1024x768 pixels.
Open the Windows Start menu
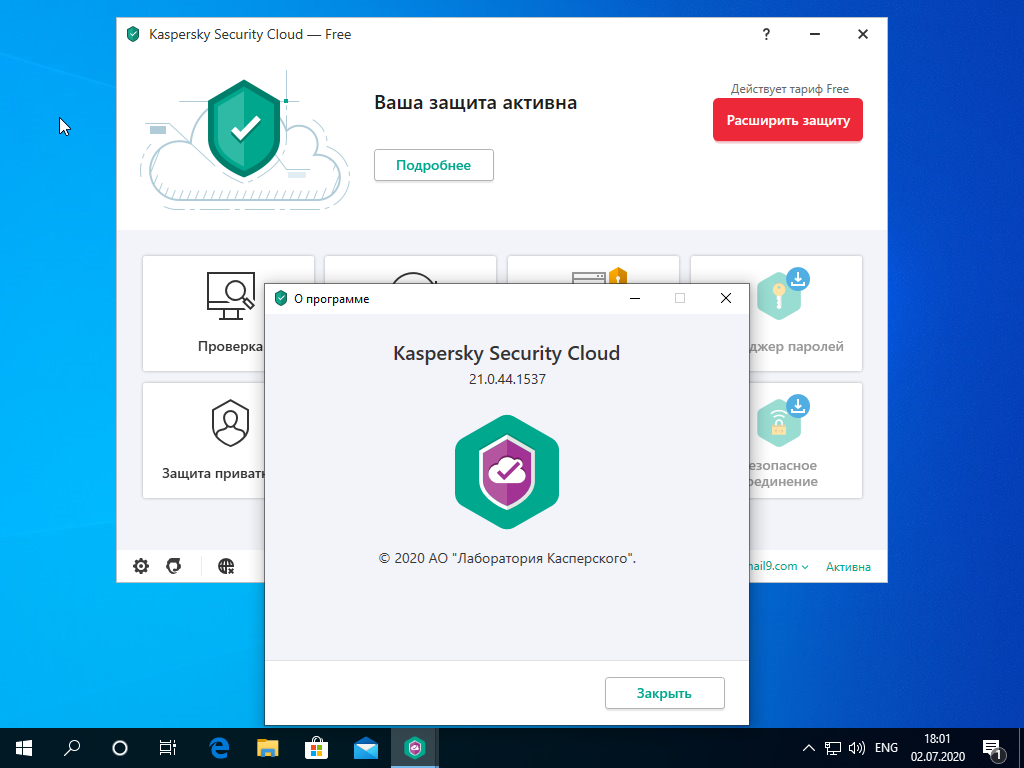(24, 748)
